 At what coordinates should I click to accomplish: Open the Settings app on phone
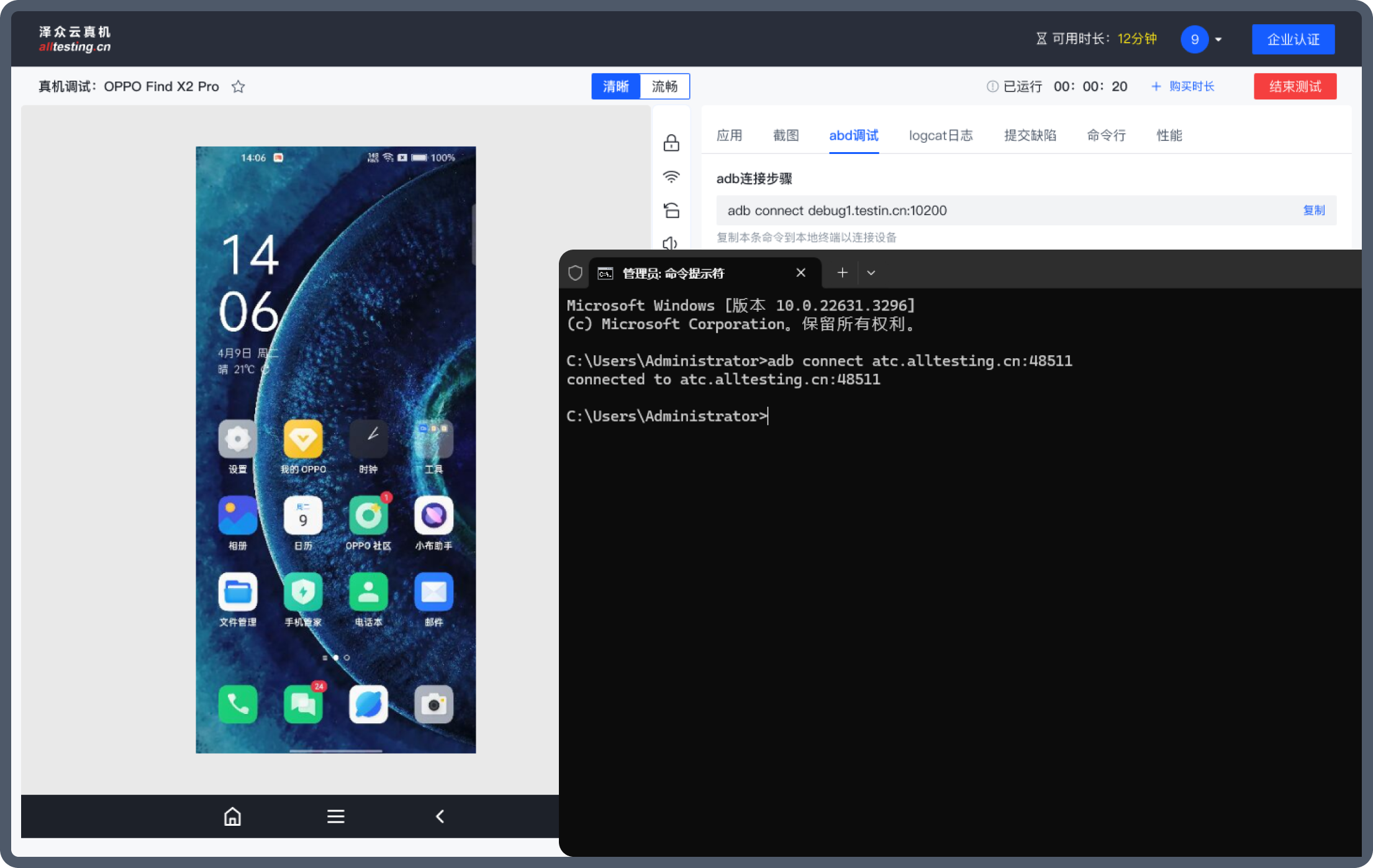[237, 440]
